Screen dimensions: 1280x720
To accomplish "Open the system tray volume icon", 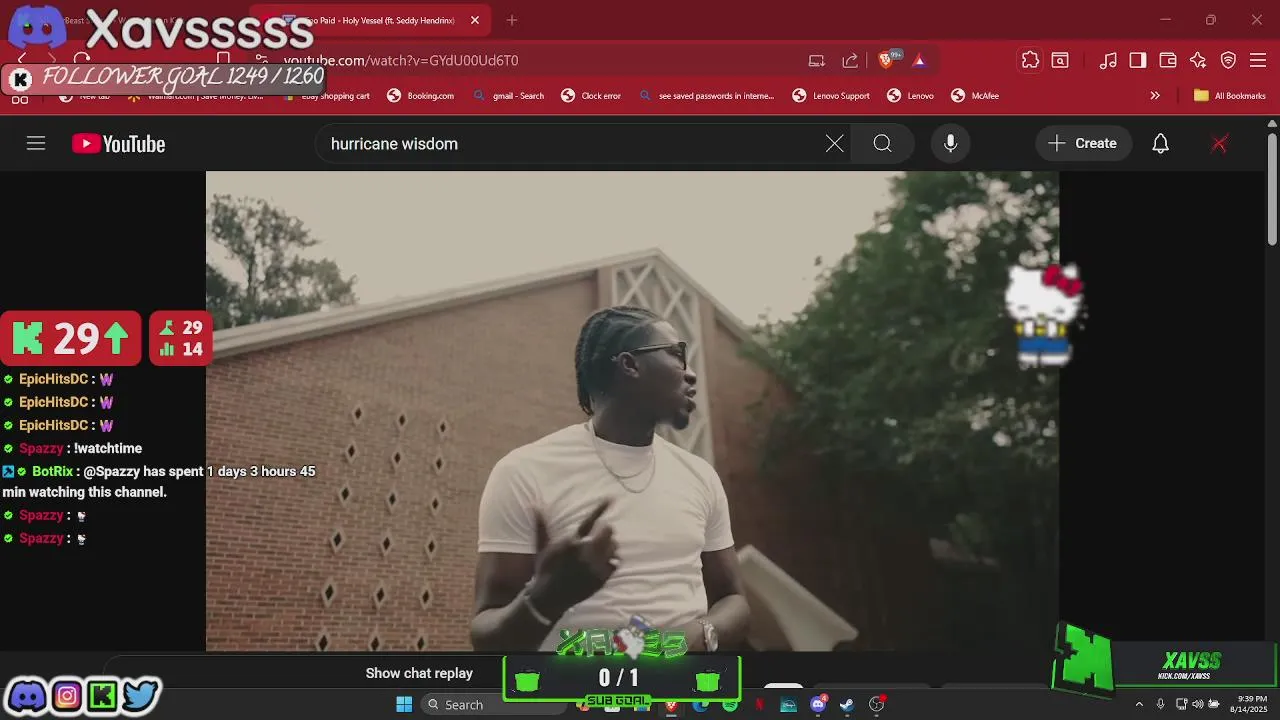I will [x=1197, y=705].
